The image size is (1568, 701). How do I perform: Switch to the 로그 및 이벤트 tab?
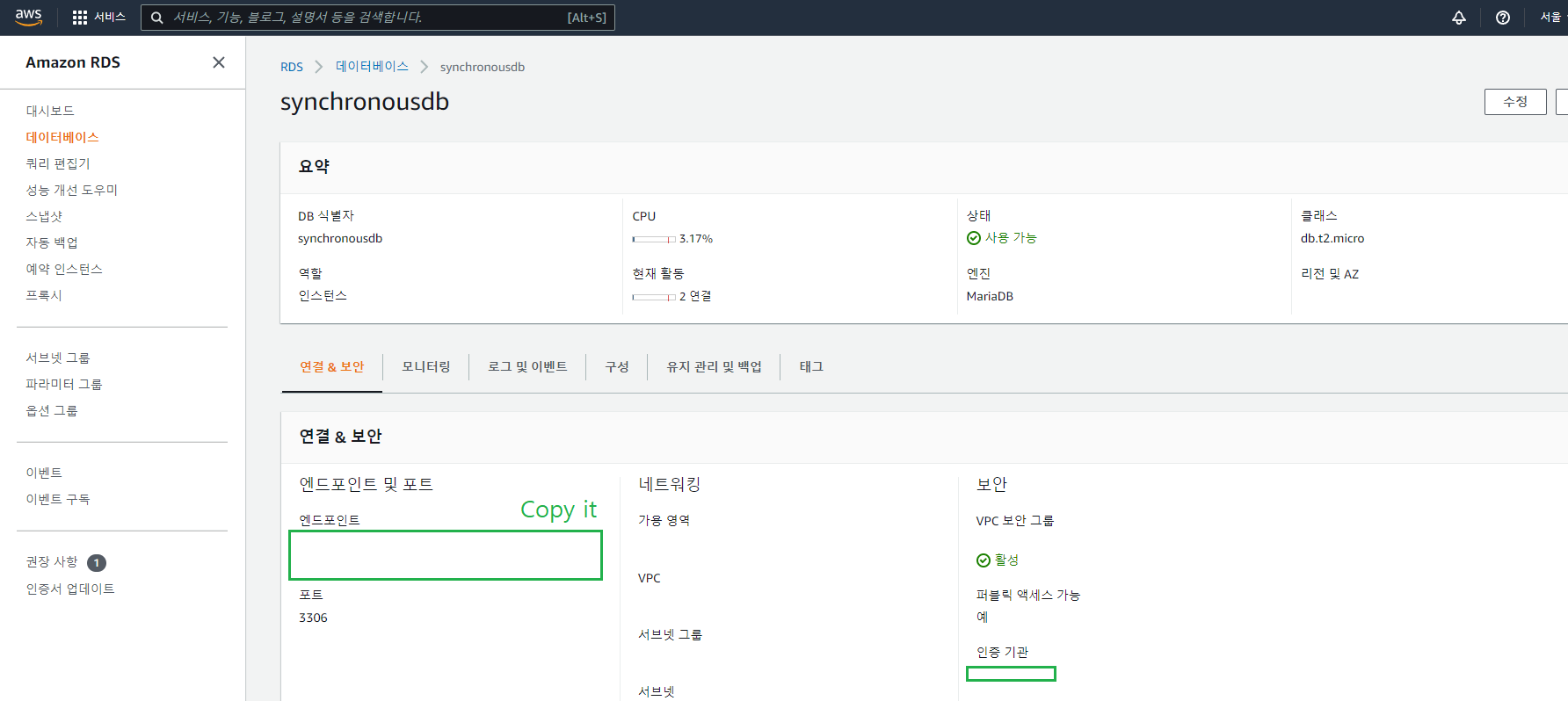pos(527,367)
